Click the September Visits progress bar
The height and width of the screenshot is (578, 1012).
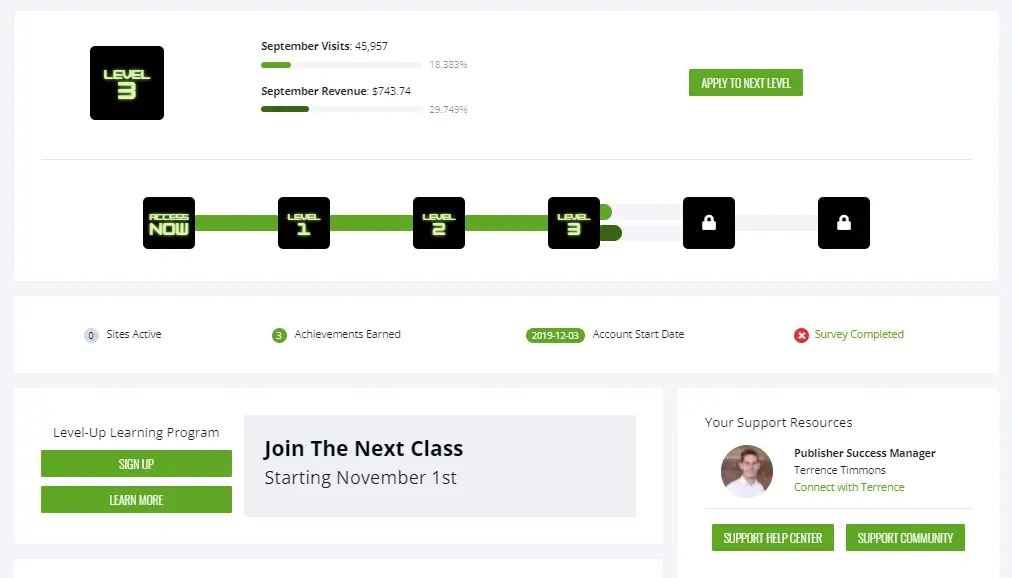[341, 65]
